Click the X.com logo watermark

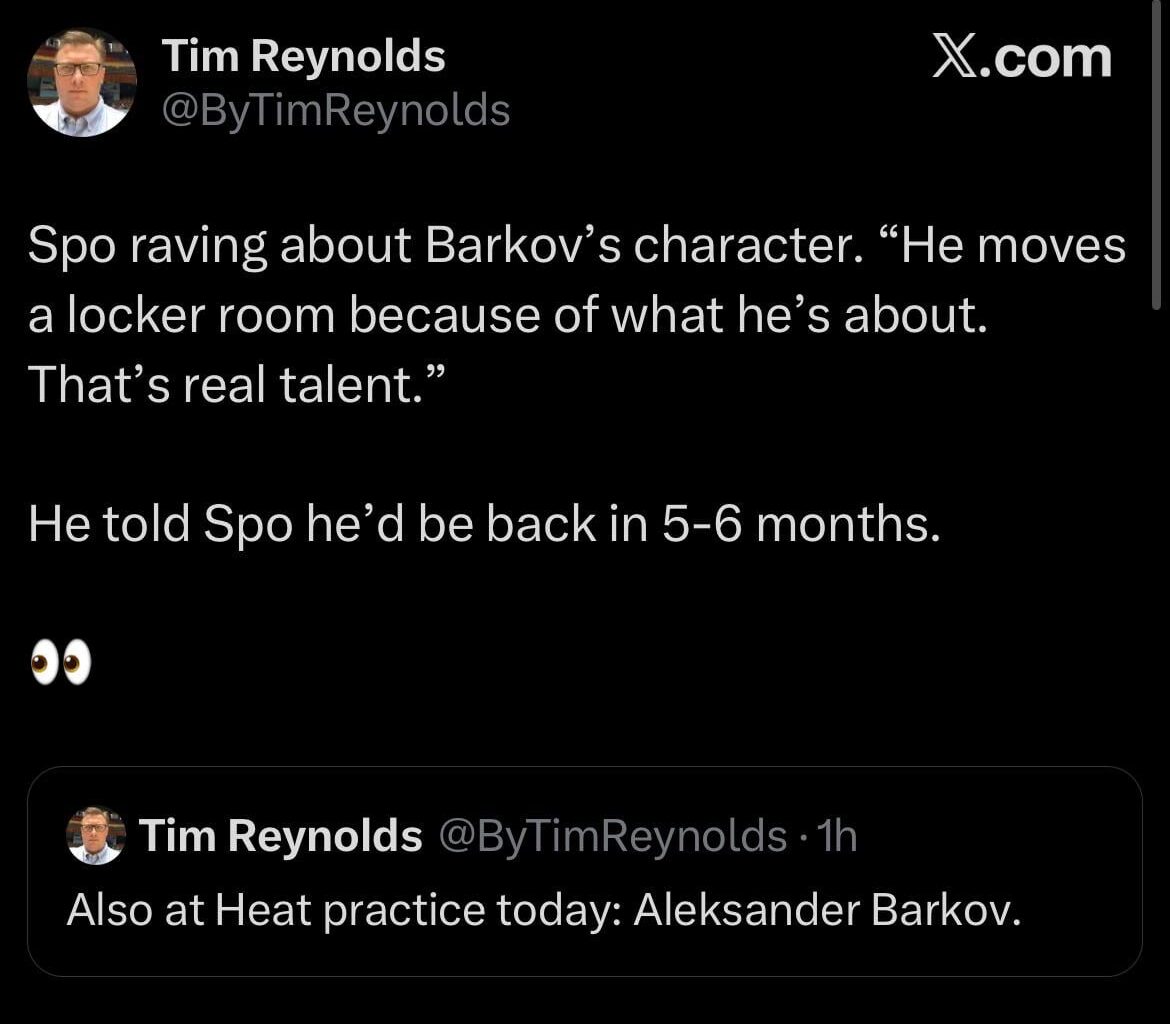click(1020, 59)
